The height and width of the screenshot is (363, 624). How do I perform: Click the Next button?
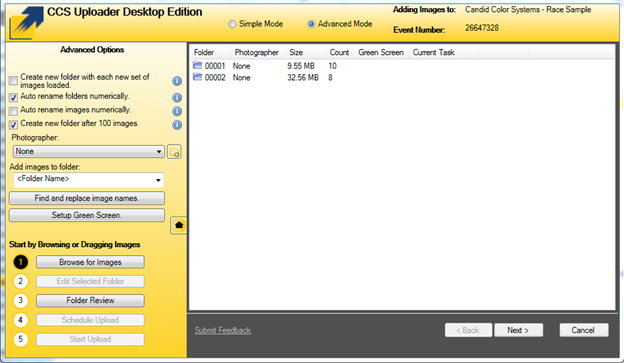click(518, 330)
